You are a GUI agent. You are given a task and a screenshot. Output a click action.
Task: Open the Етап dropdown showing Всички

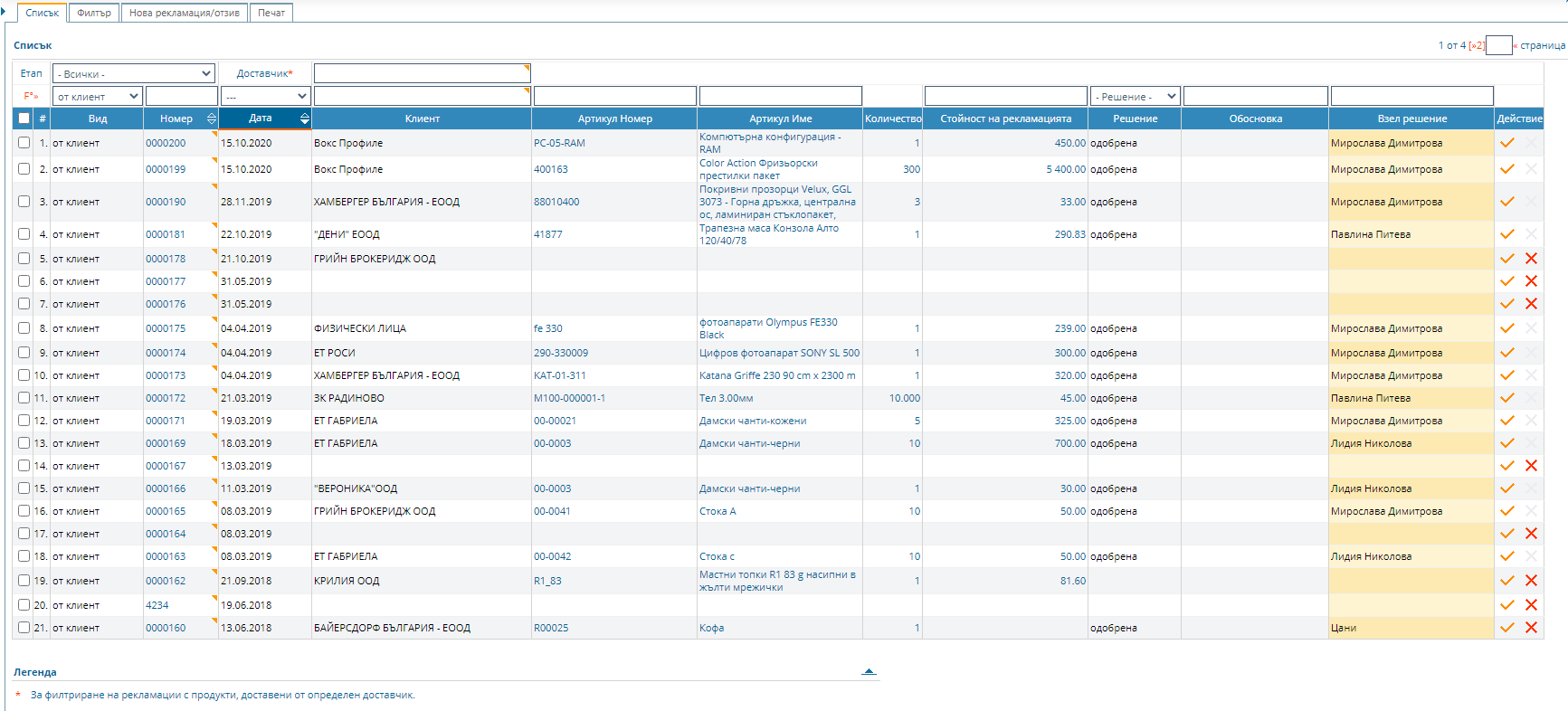[134, 73]
